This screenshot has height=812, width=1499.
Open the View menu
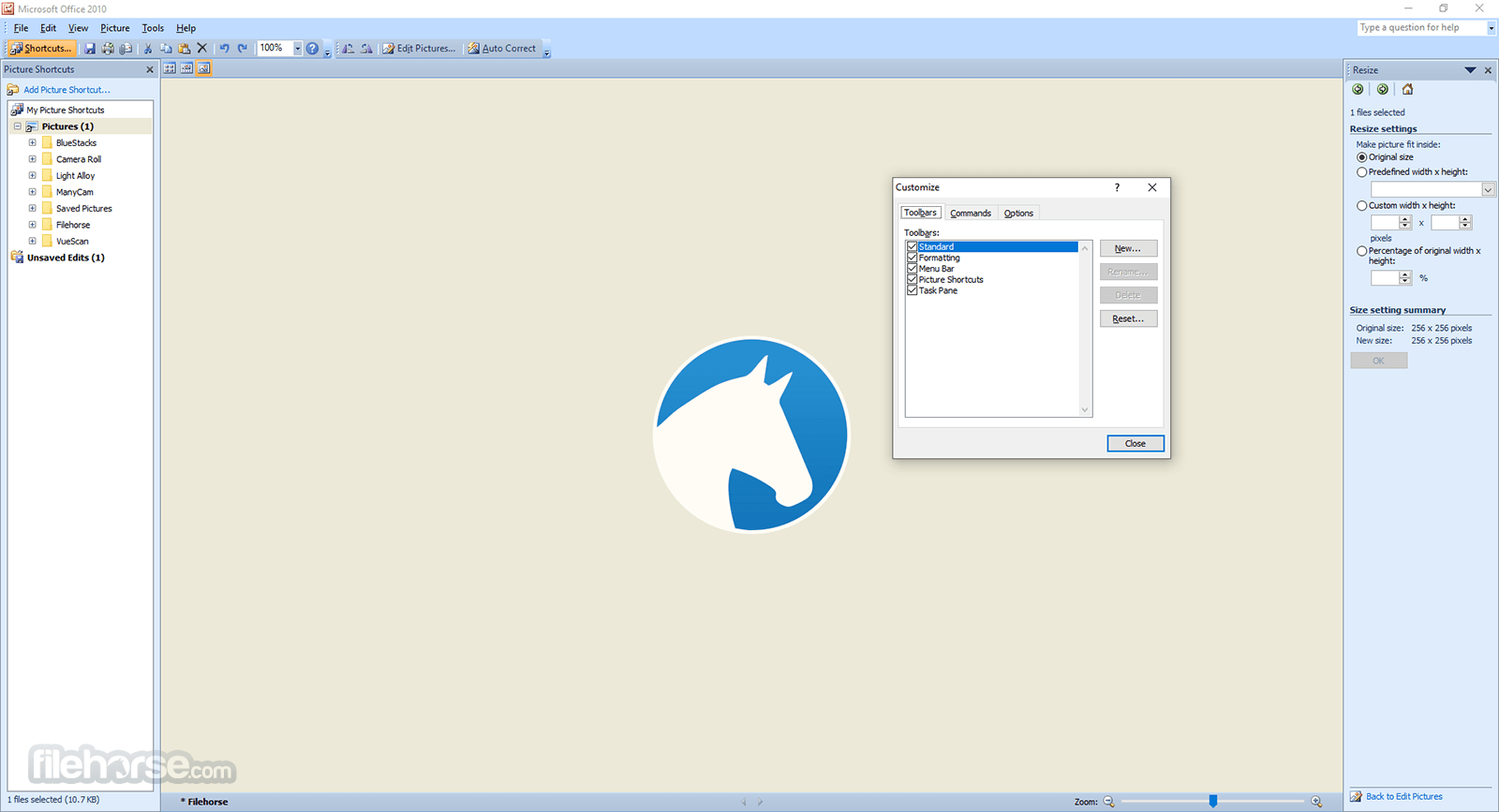(x=78, y=28)
